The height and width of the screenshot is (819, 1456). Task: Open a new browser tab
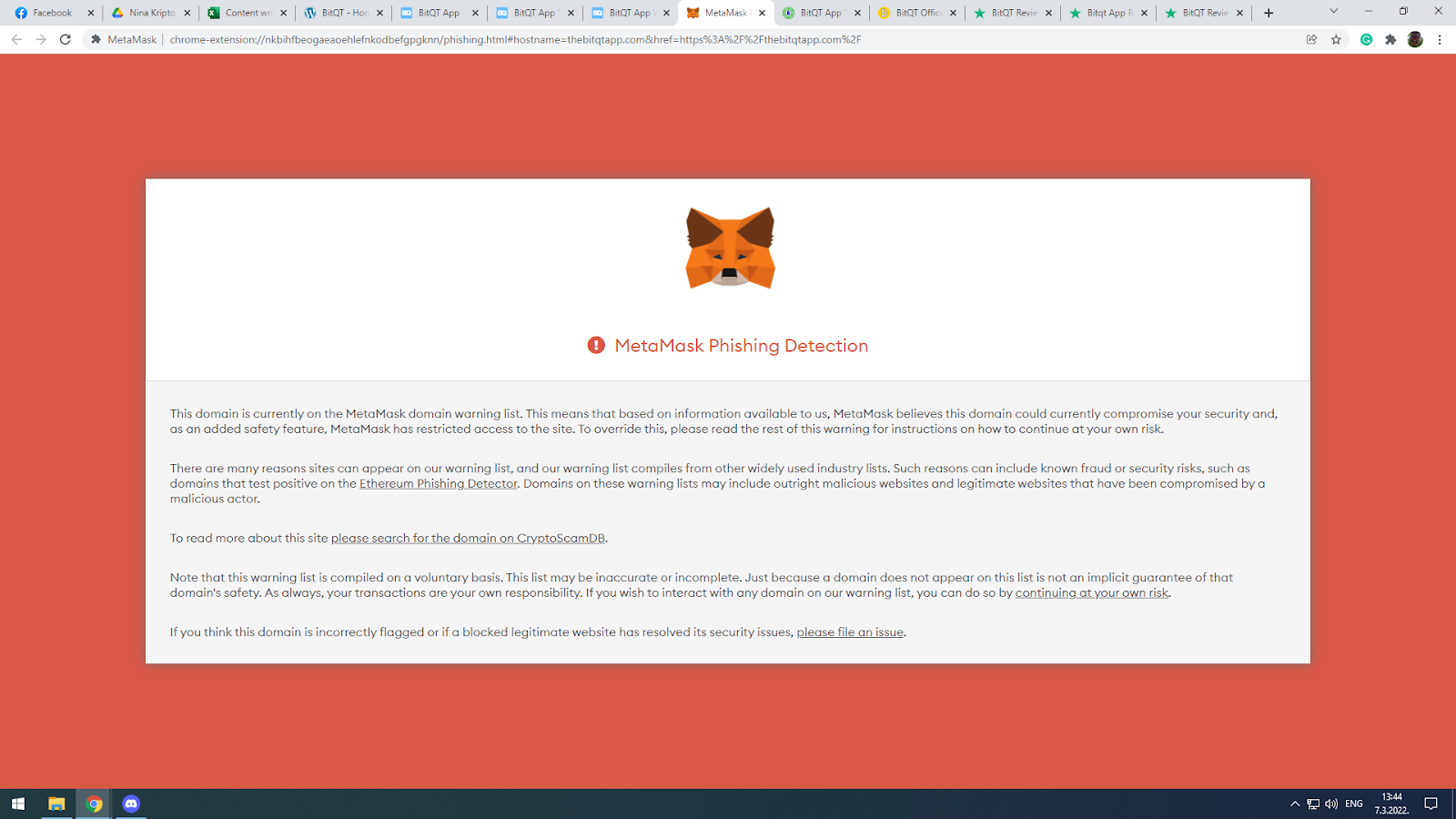pos(1269,13)
